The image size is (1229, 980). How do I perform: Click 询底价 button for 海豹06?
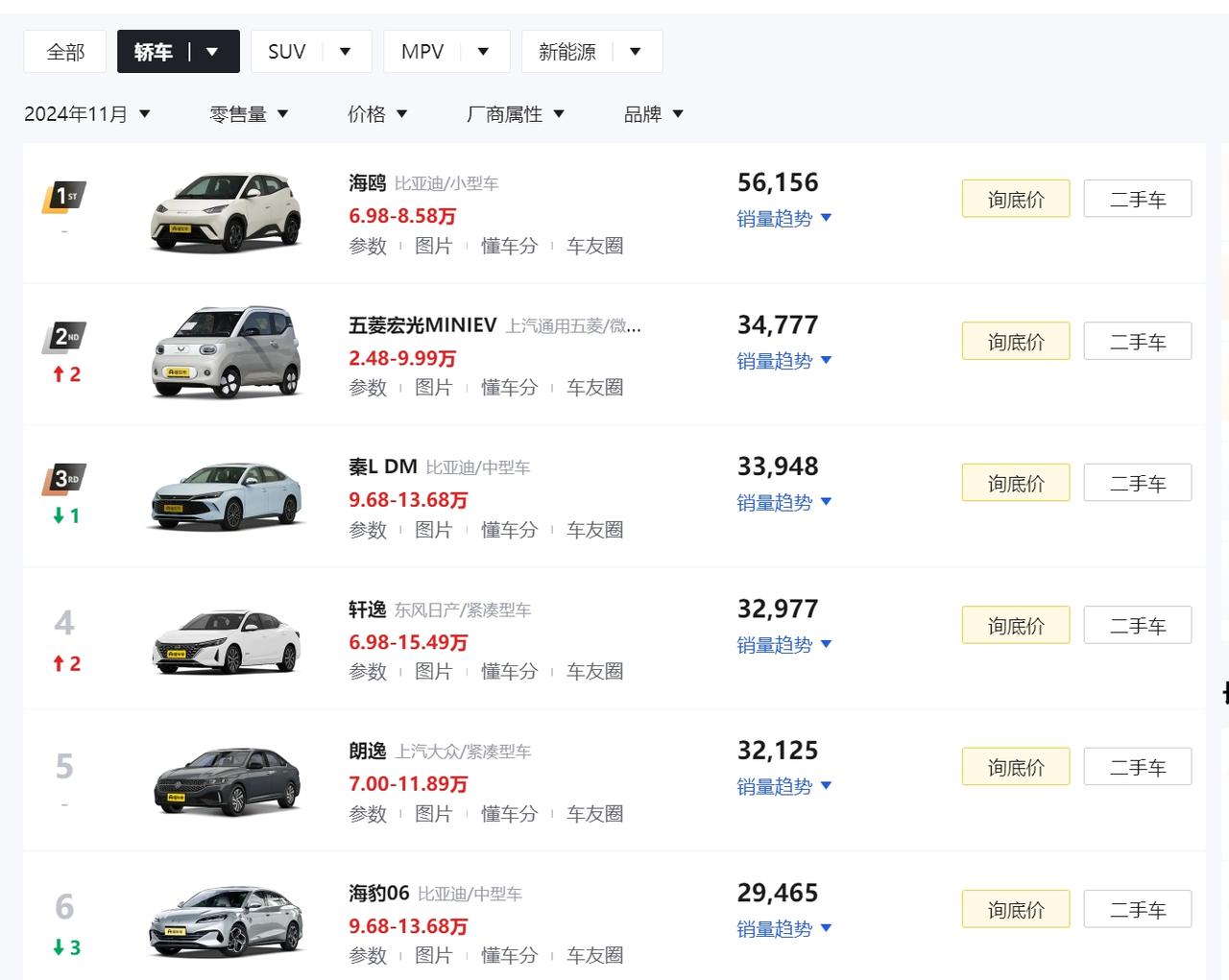(1016, 909)
